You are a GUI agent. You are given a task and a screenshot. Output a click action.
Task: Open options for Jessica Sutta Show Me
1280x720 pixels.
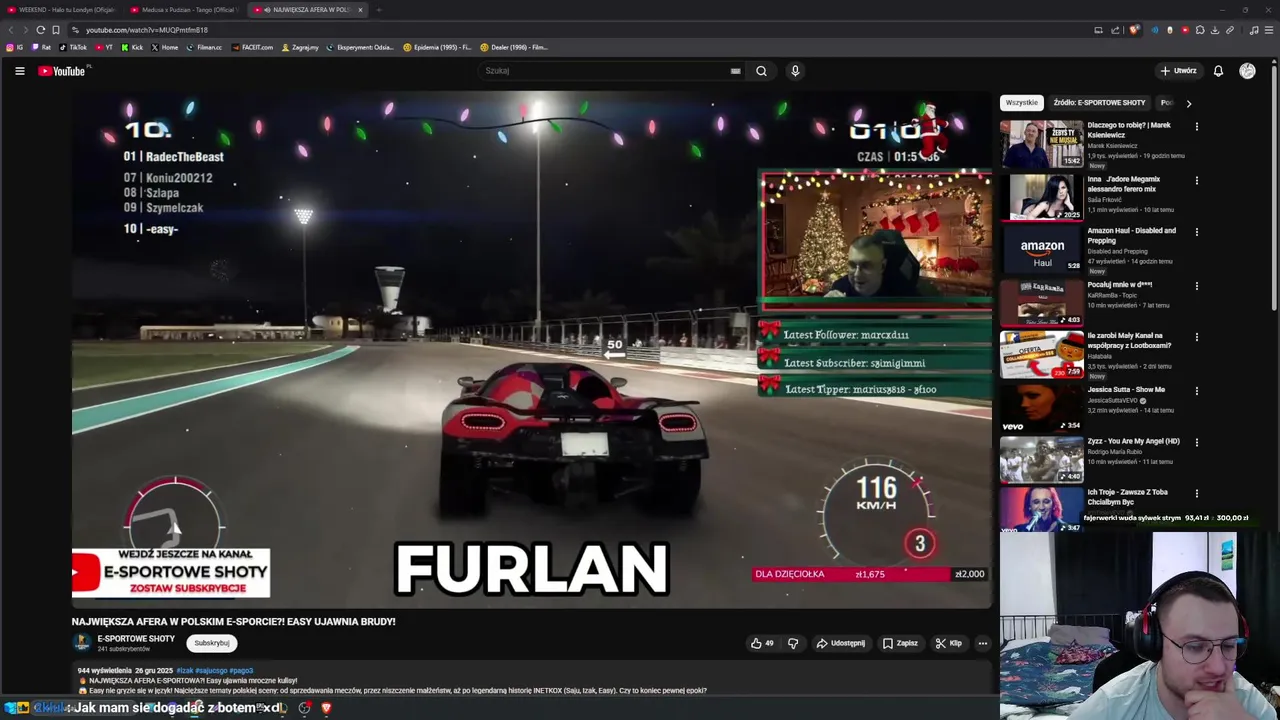coord(1197,391)
